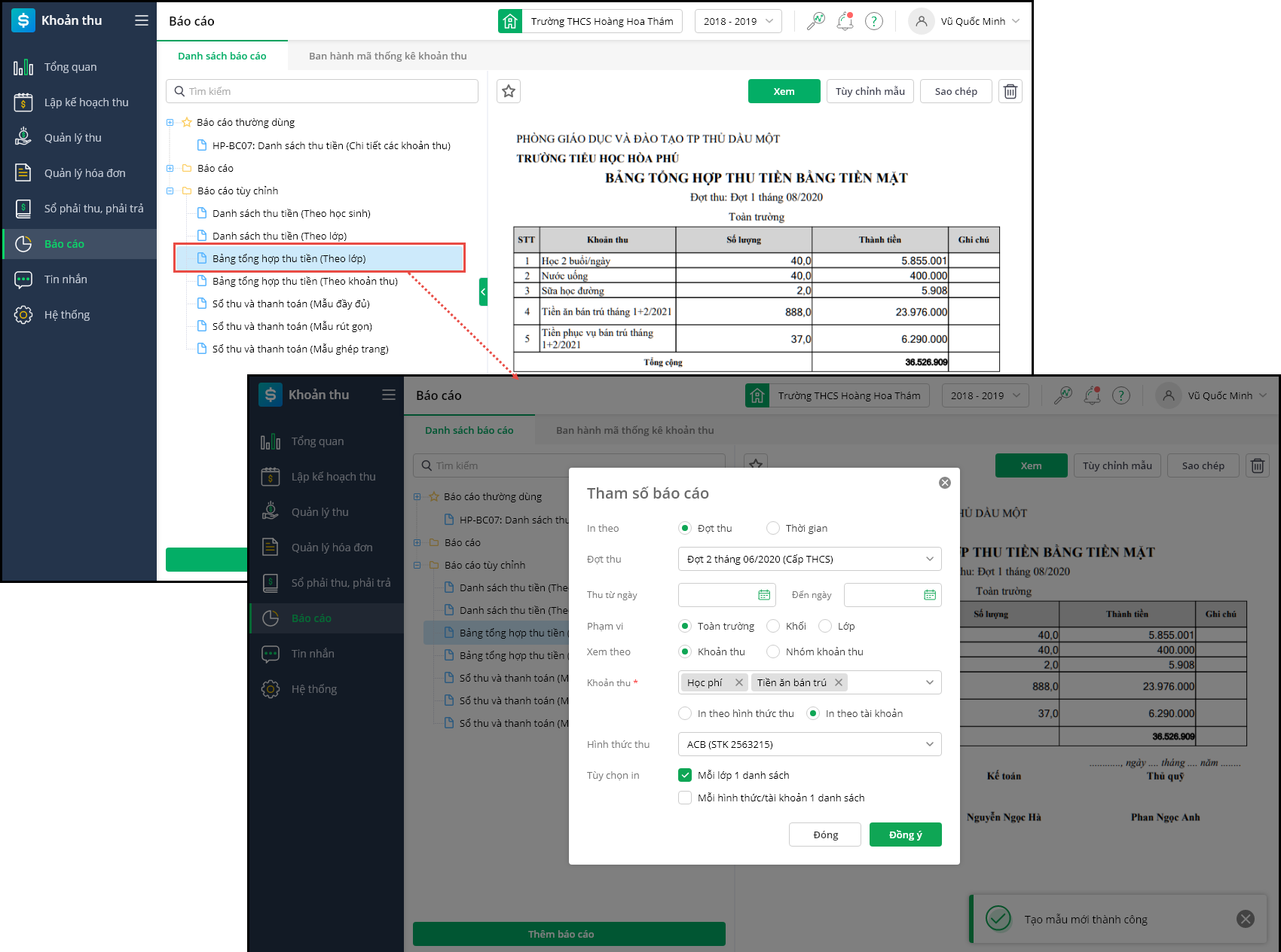Open the Hình thức thu dropdown
1281x952 pixels.
(810, 744)
